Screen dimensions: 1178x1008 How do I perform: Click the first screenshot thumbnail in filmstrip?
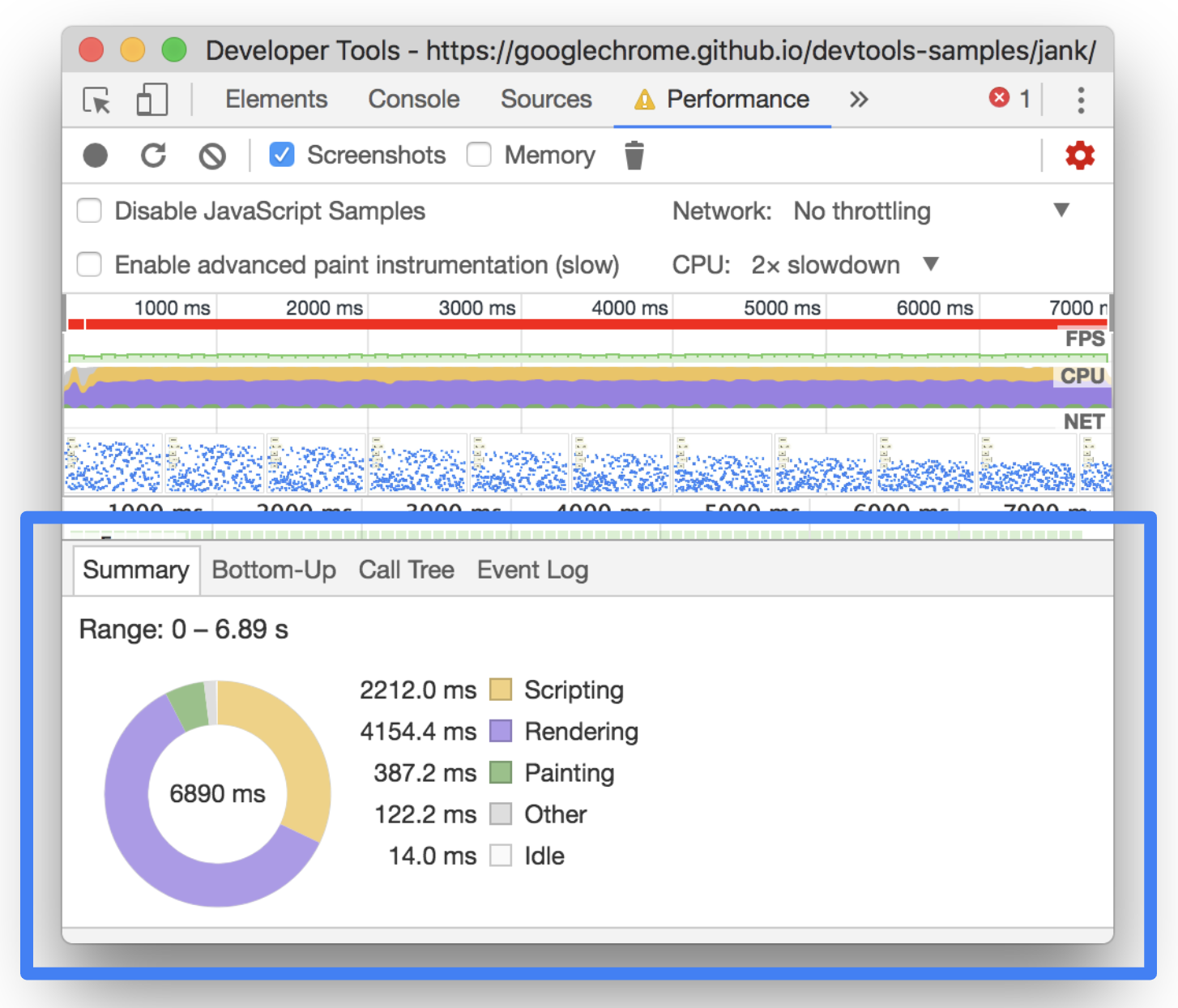[113, 463]
